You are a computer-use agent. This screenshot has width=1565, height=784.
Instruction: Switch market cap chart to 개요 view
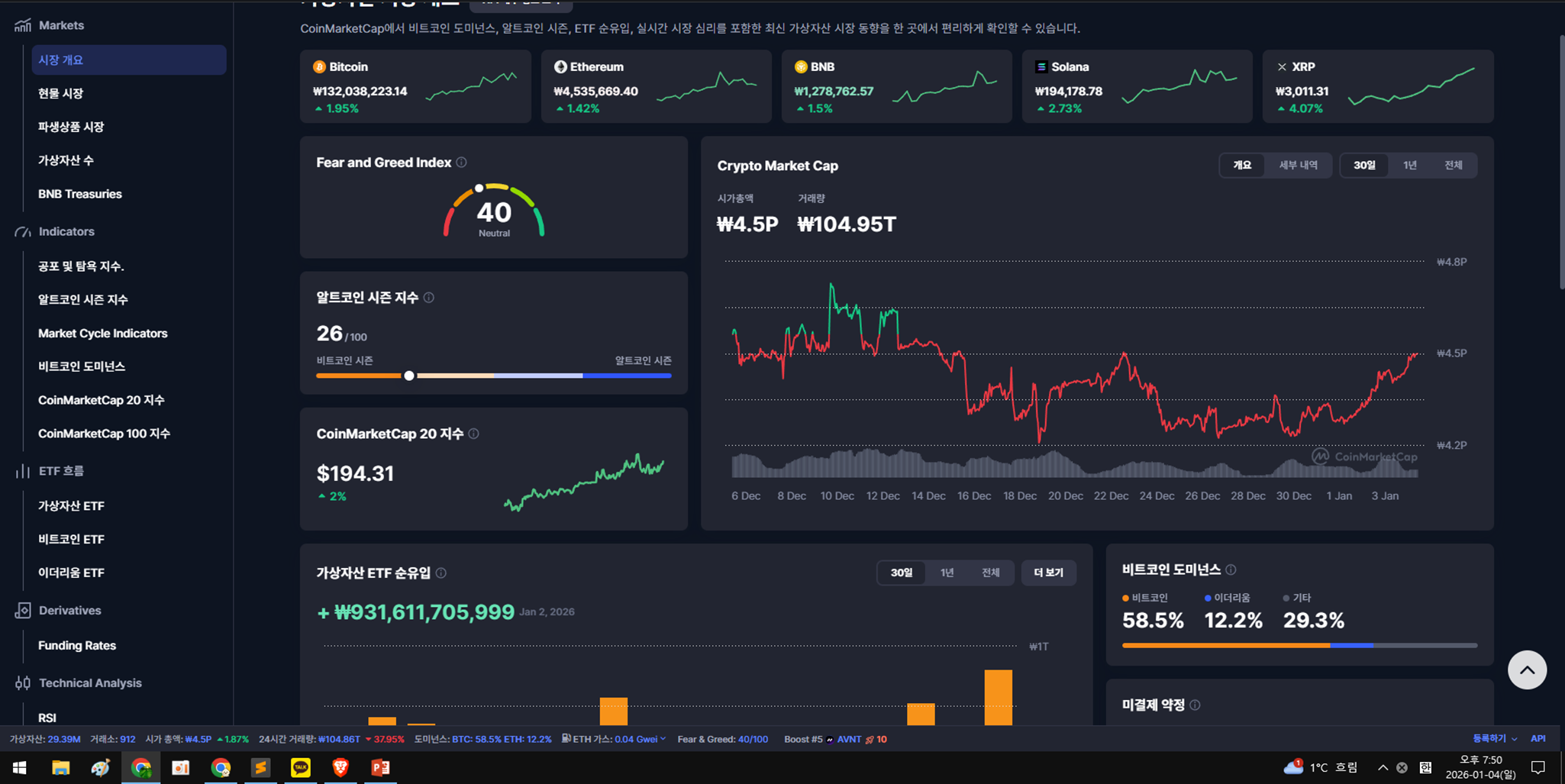(x=1242, y=165)
